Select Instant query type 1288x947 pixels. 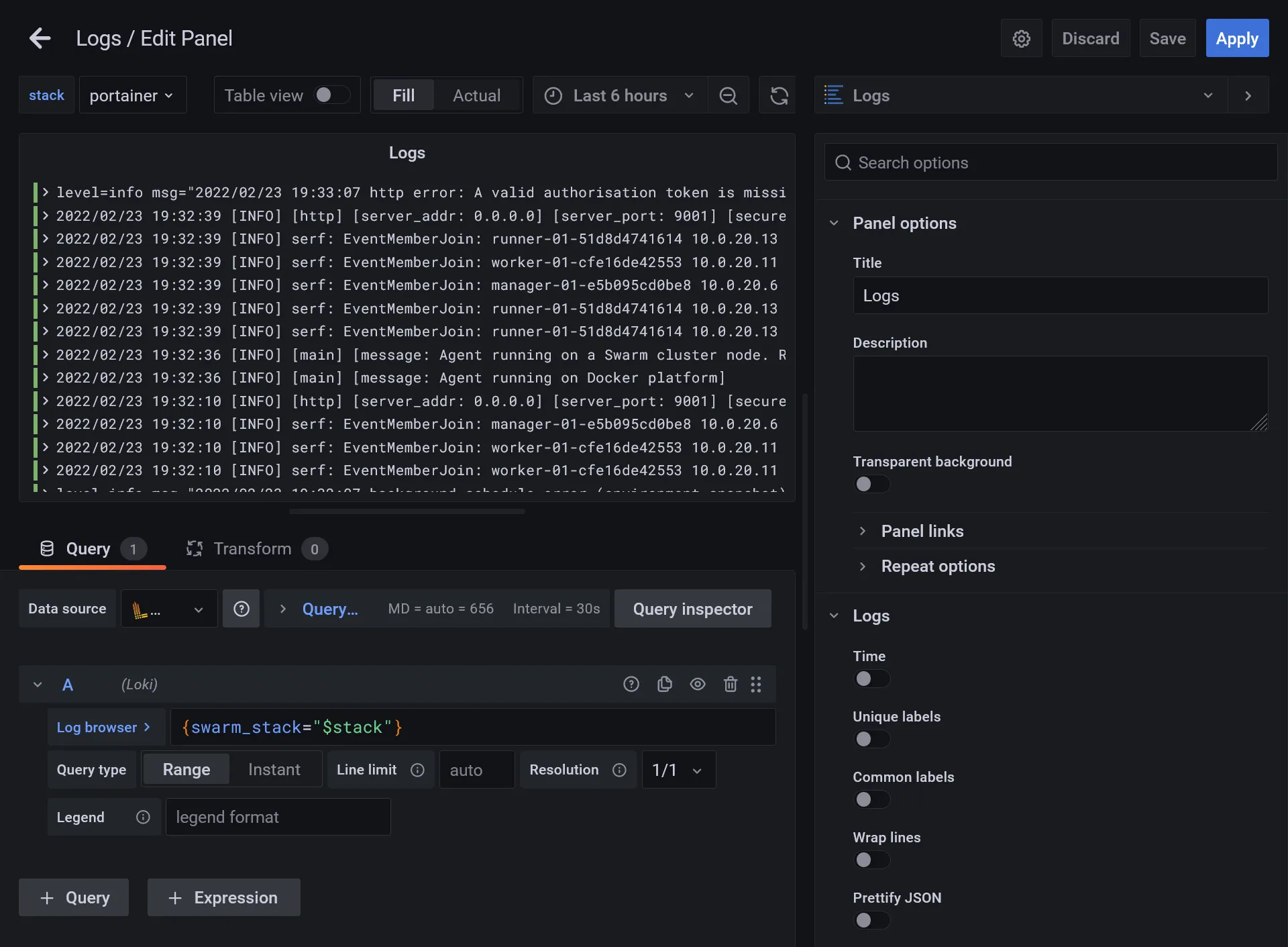(274, 769)
